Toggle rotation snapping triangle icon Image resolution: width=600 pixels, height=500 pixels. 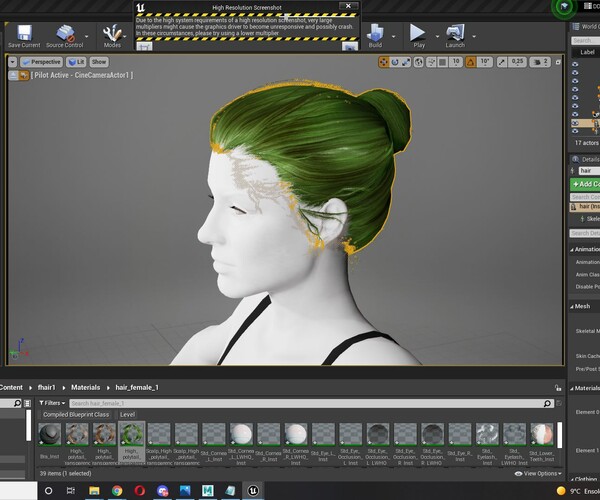(x=471, y=62)
